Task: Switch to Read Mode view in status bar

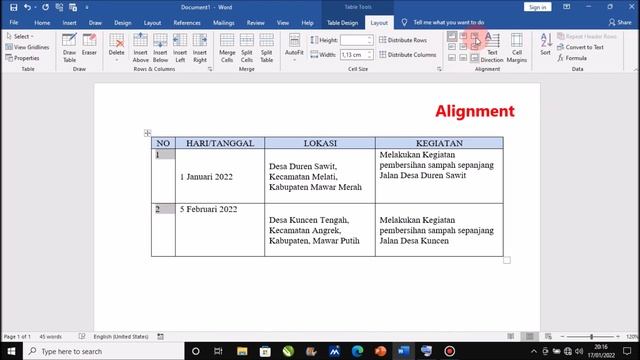Action: pyautogui.click(x=511, y=336)
